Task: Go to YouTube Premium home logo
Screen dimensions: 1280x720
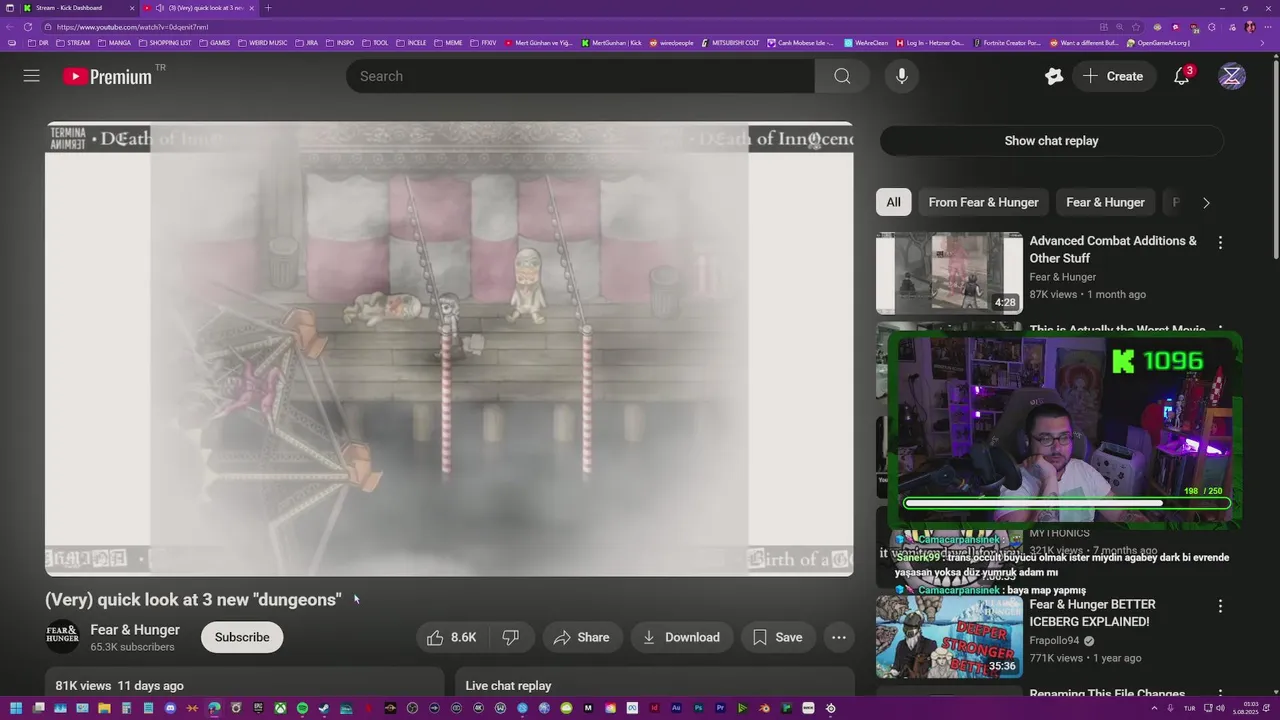Action: (x=107, y=76)
